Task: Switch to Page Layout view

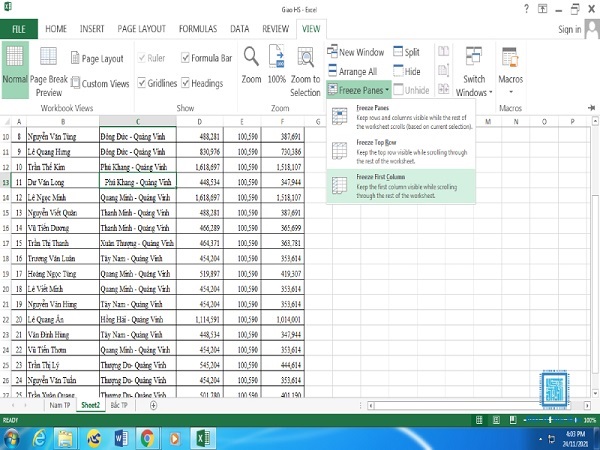Action: tap(98, 59)
